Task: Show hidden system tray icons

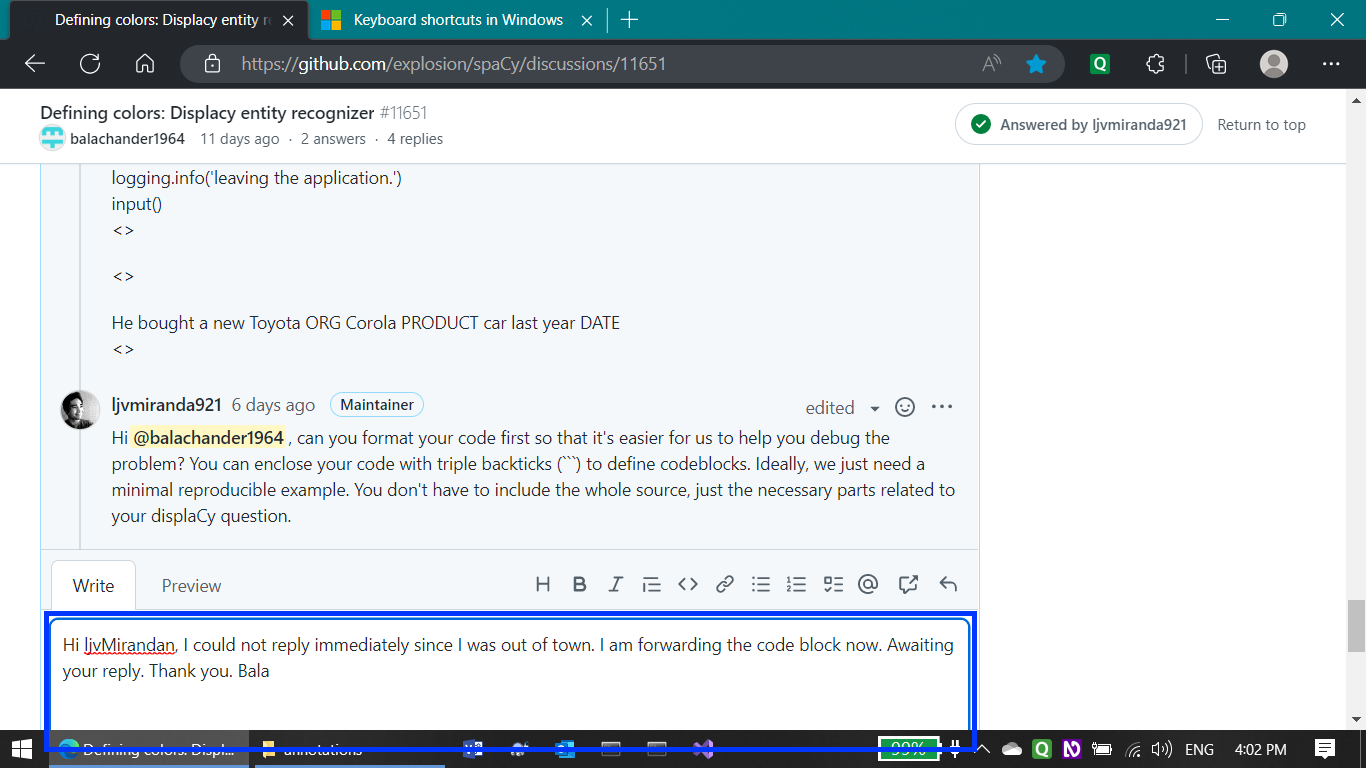Action: [x=982, y=749]
